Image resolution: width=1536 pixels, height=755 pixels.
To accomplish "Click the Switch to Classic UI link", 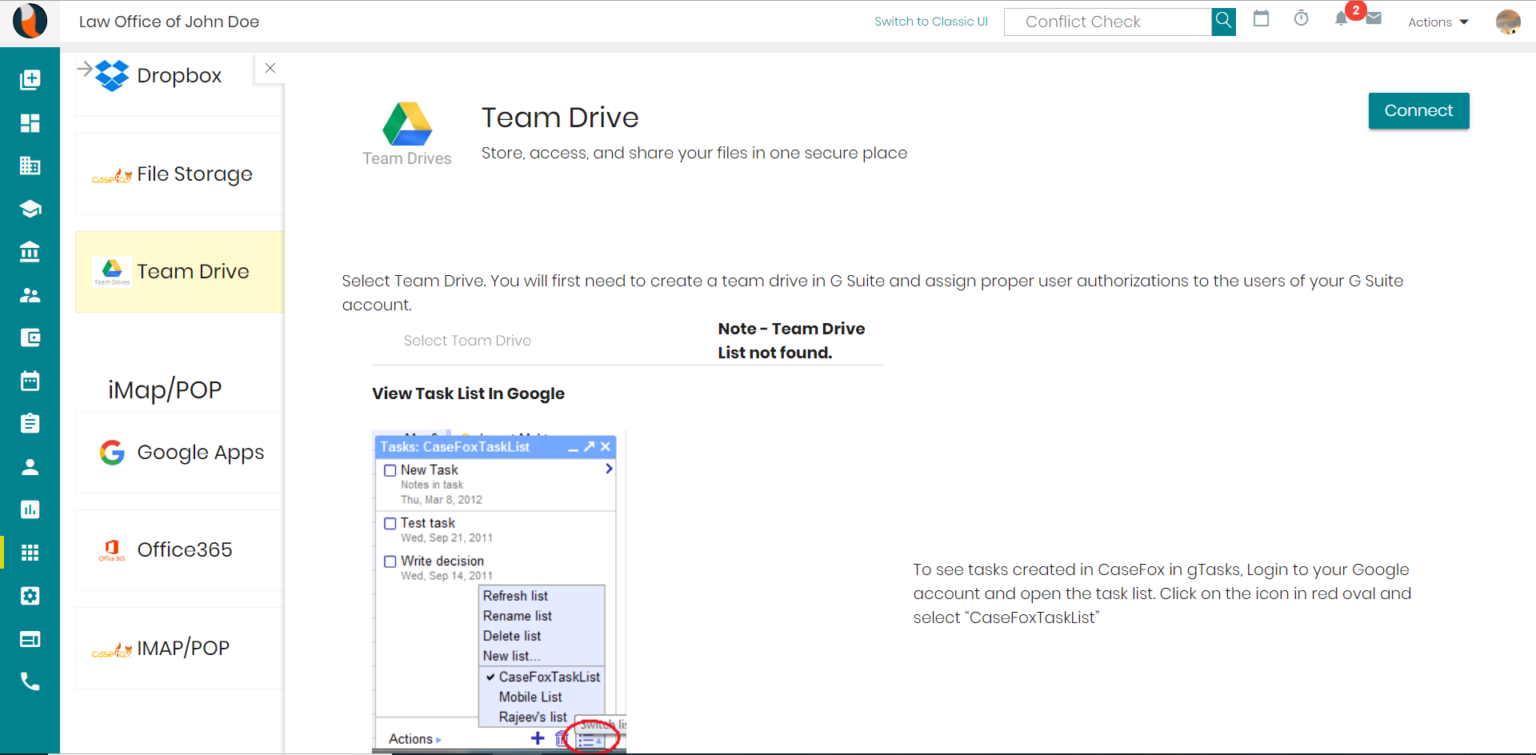I will [x=930, y=21].
